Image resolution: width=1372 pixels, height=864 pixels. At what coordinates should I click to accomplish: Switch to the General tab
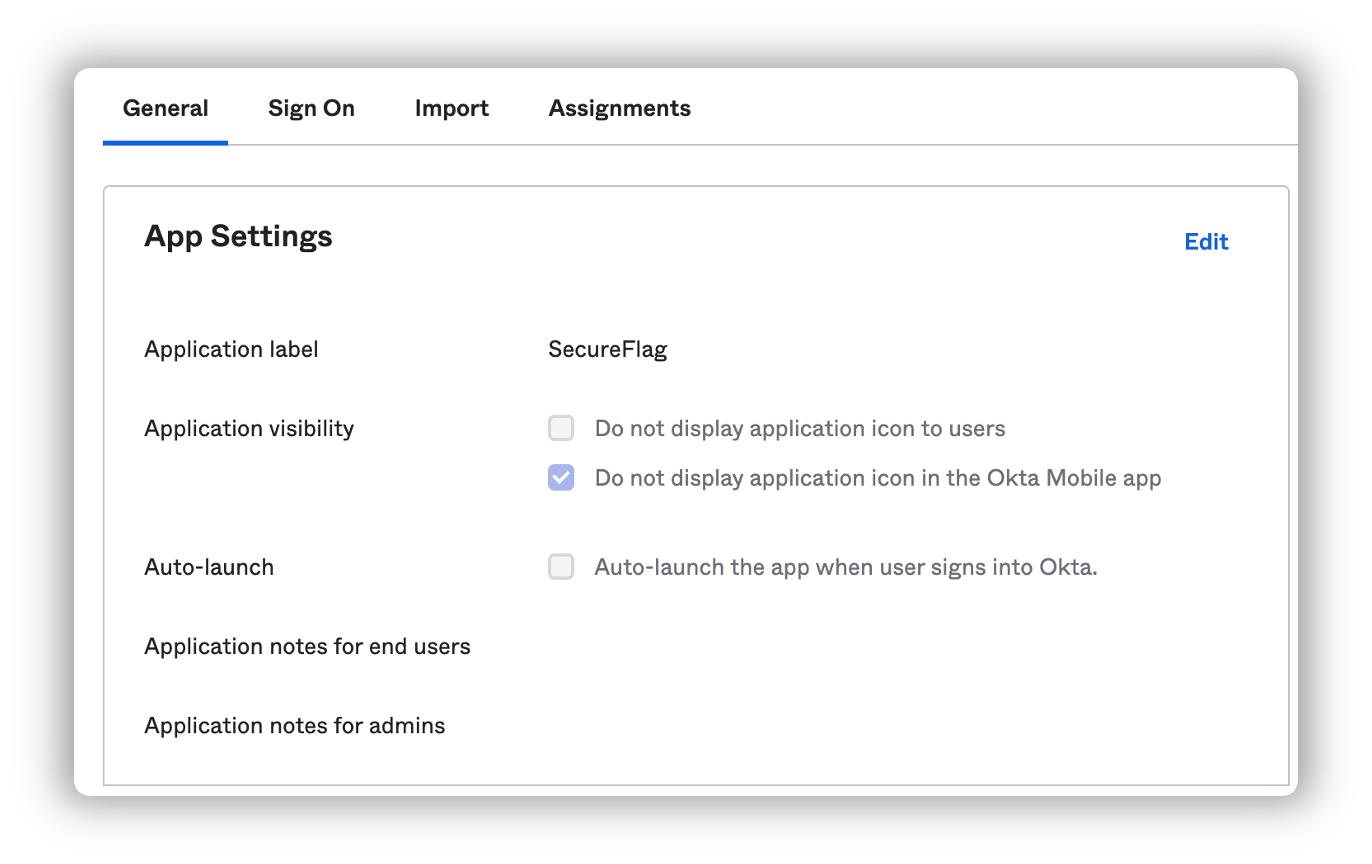click(165, 108)
